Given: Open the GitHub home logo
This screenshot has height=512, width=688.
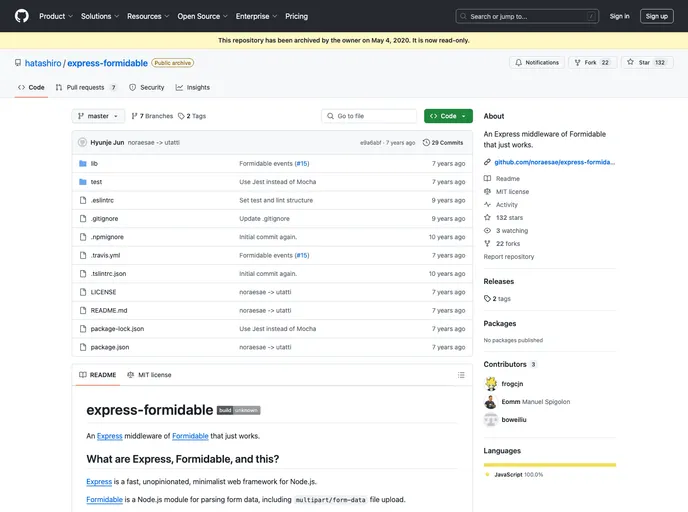Looking at the screenshot, I should click(x=22, y=16).
